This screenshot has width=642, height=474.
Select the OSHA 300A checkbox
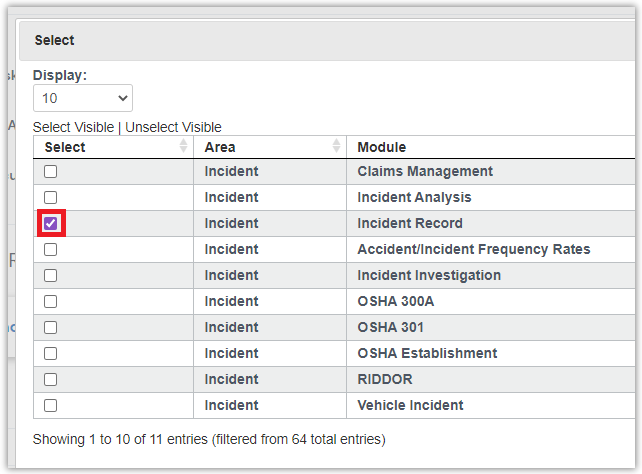point(51,301)
